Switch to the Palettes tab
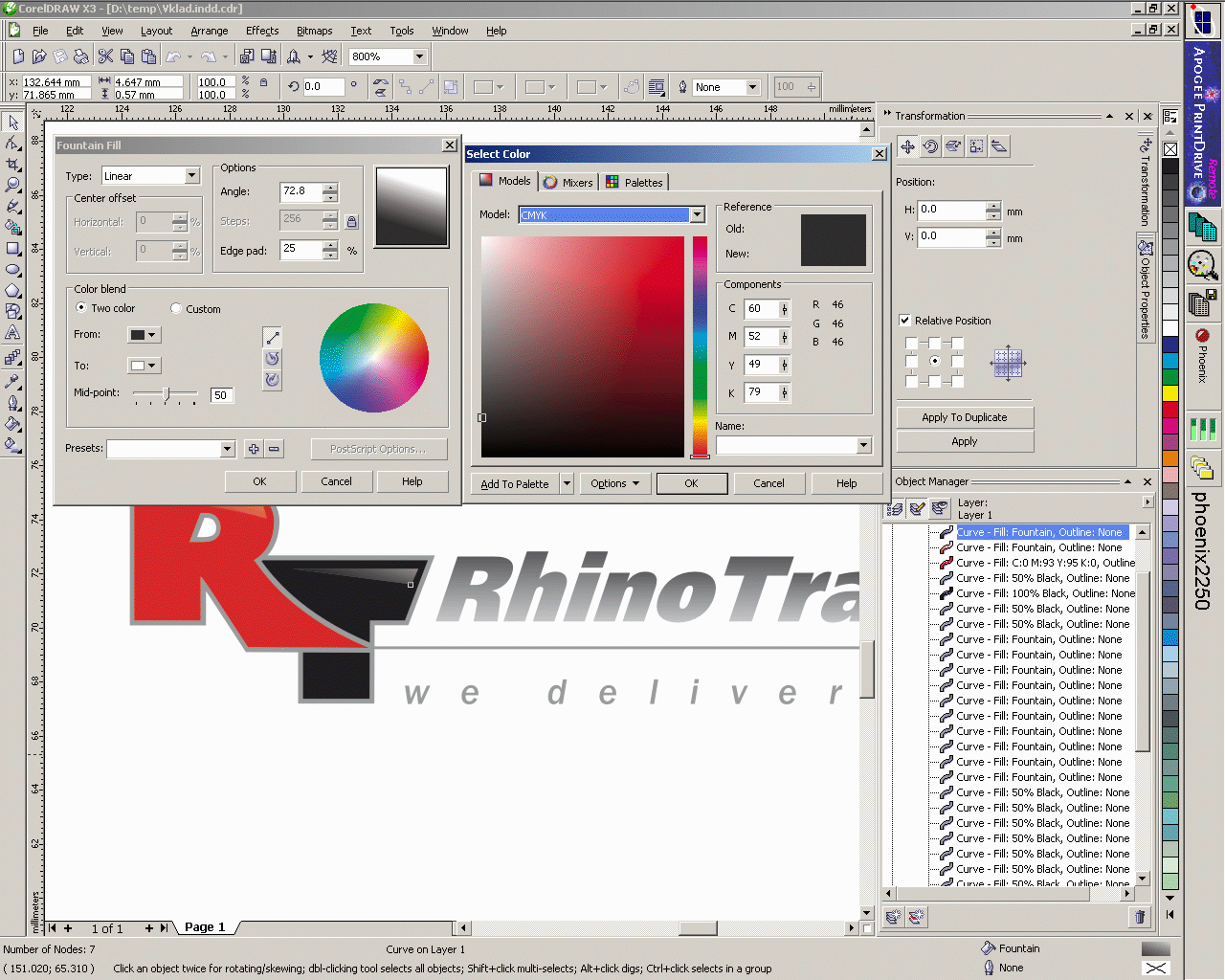Image resolution: width=1225 pixels, height=980 pixels. tap(635, 183)
